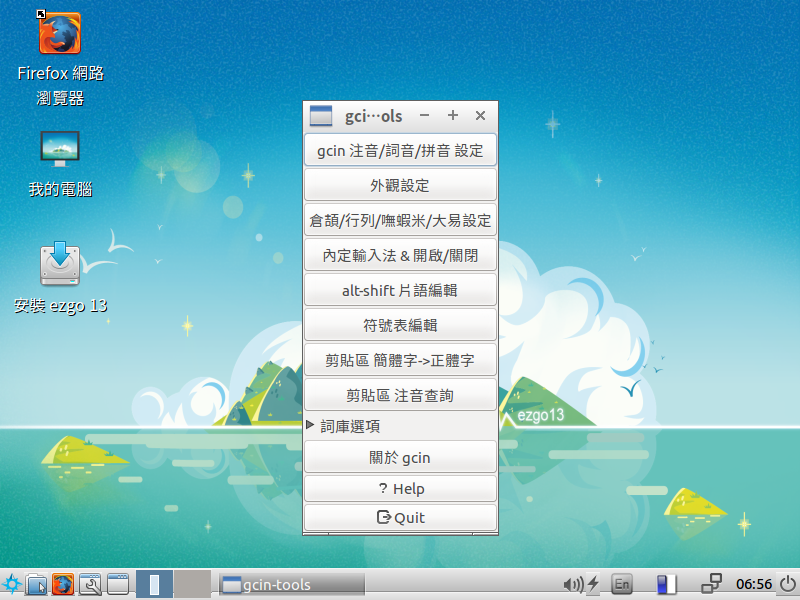Click the show desktop window icon in taskbar
Screen dimensions: 800x600
[118, 584]
